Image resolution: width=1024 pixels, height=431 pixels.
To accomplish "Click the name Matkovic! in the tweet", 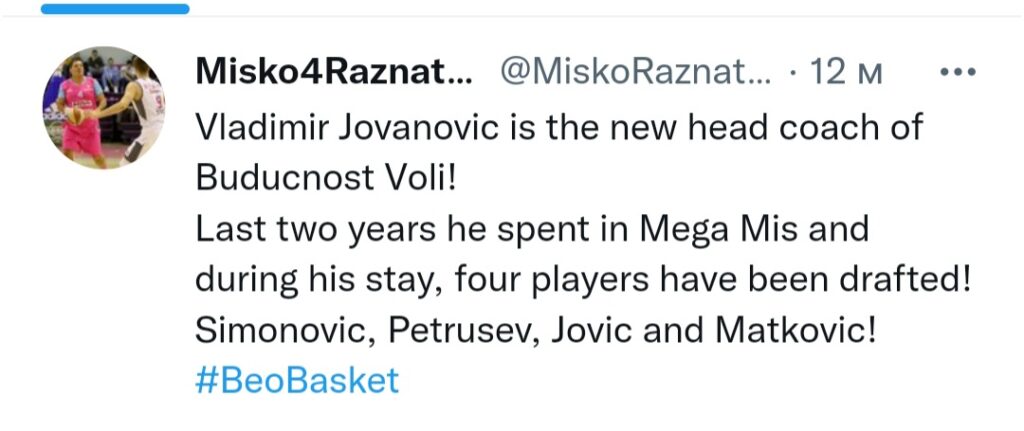I will point(795,330).
